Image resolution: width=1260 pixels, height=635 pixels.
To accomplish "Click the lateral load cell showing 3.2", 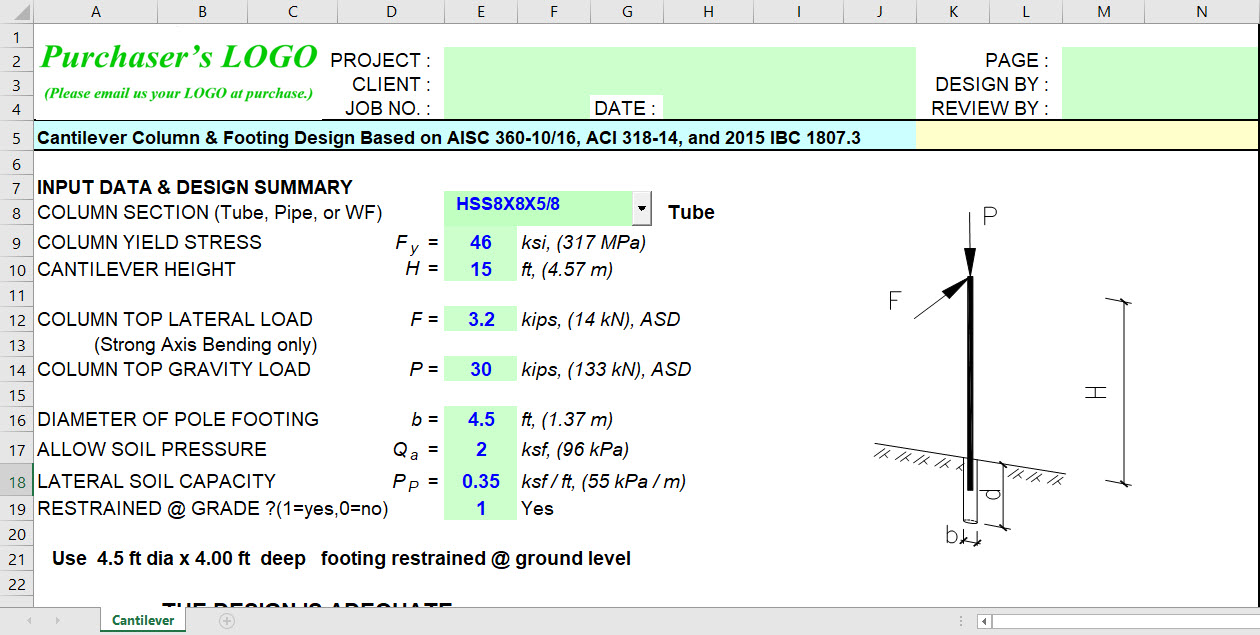I will pyautogui.click(x=480, y=318).
